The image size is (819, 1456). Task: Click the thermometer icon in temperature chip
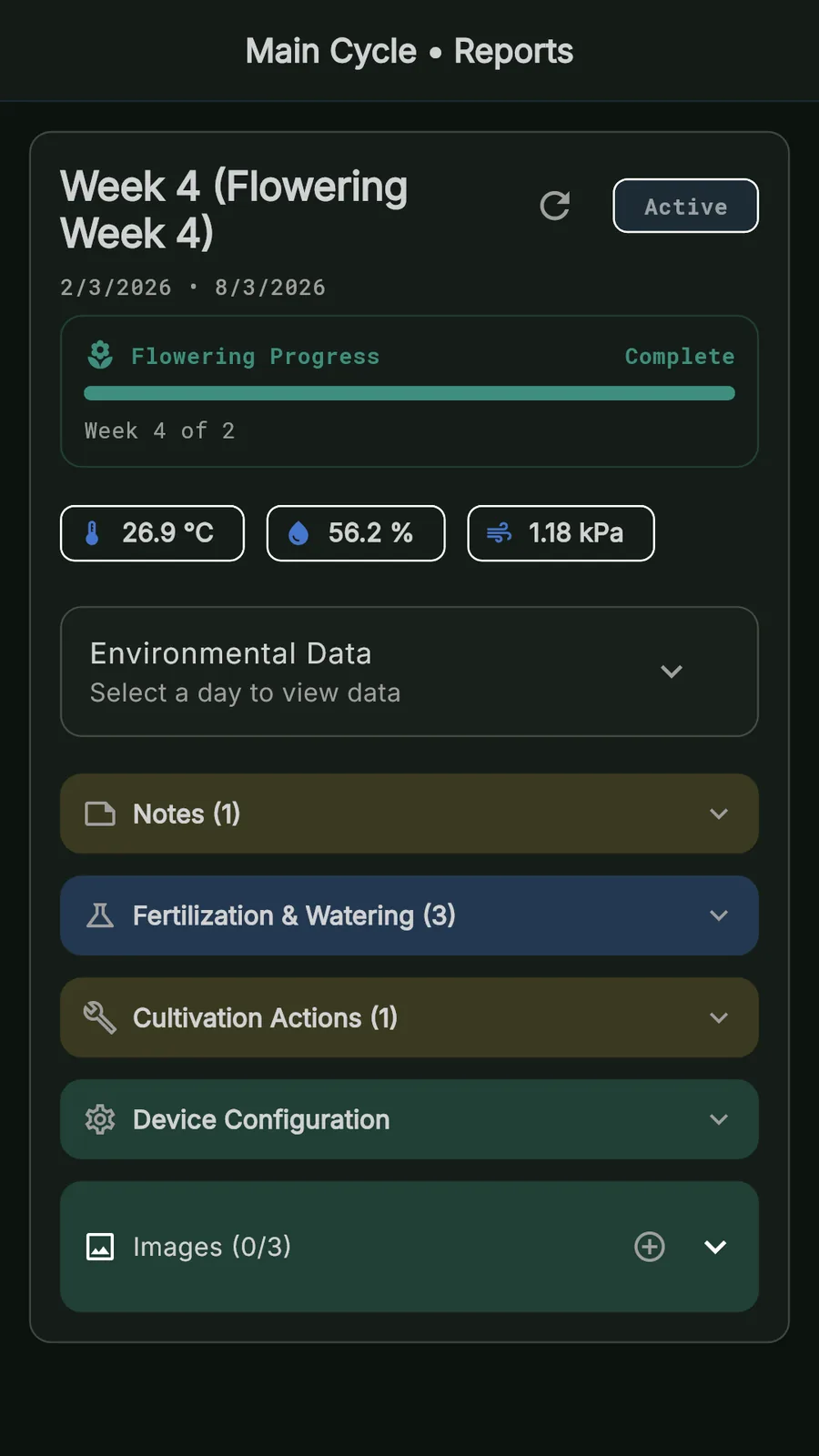92,533
